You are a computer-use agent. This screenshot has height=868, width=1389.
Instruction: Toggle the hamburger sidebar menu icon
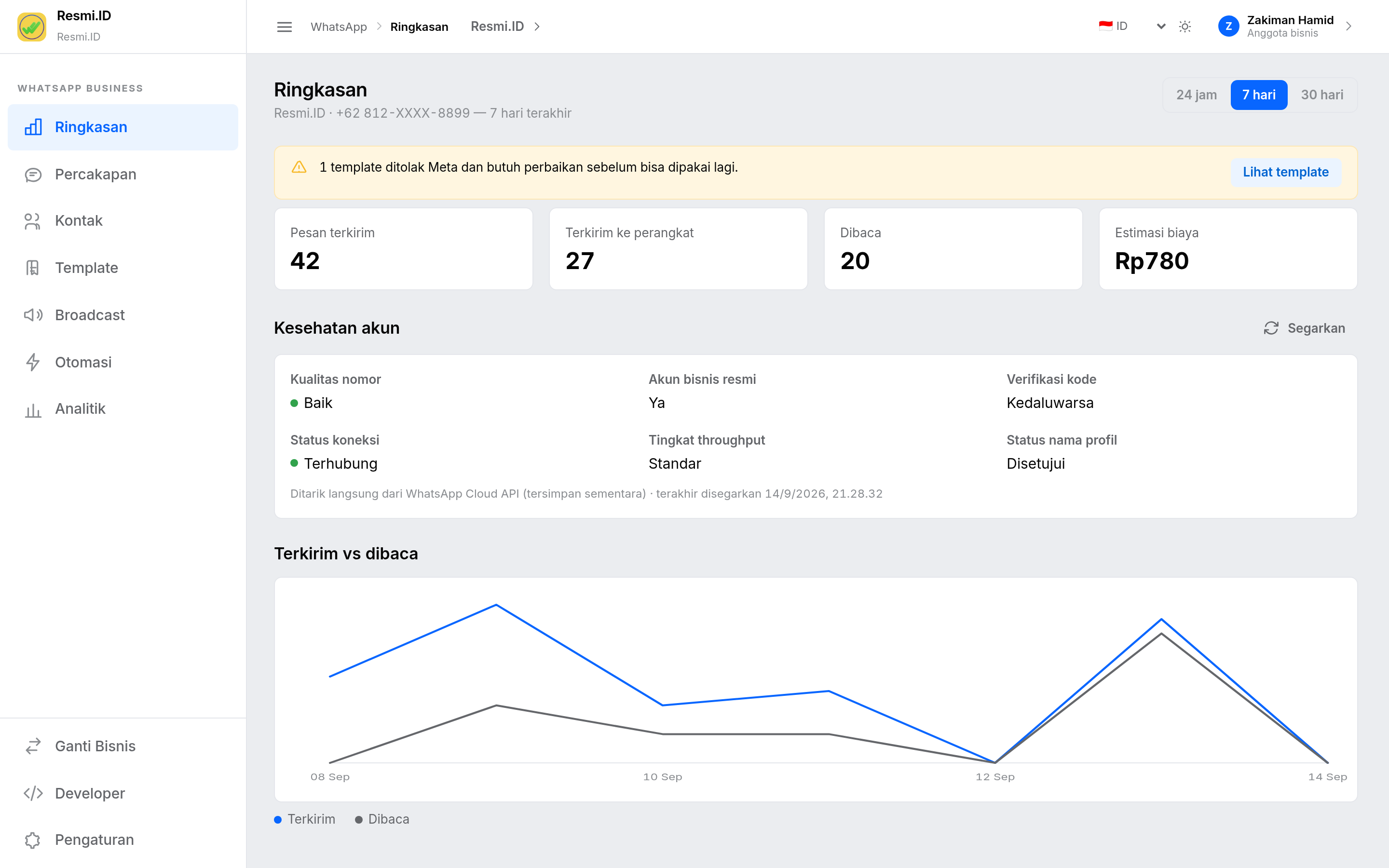click(284, 27)
